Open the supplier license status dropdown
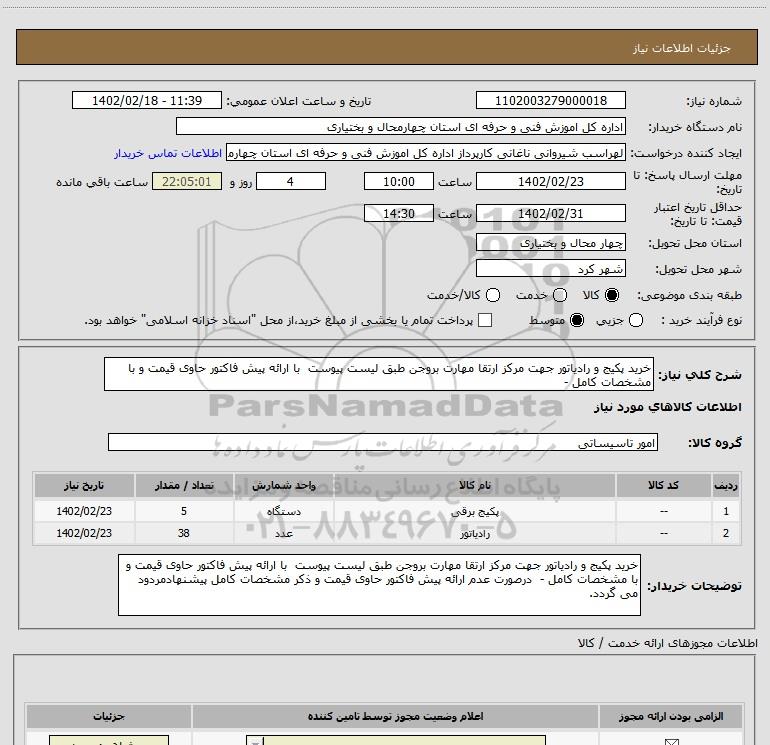 click(396, 740)
